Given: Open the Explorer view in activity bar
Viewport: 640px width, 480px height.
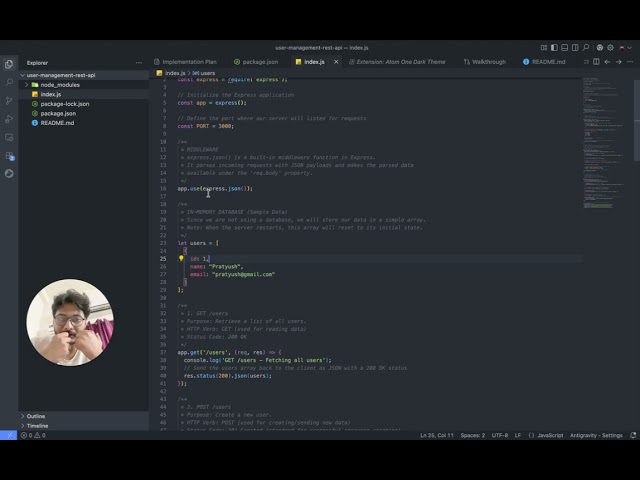Looking at the screenshot, I should 9,64.
